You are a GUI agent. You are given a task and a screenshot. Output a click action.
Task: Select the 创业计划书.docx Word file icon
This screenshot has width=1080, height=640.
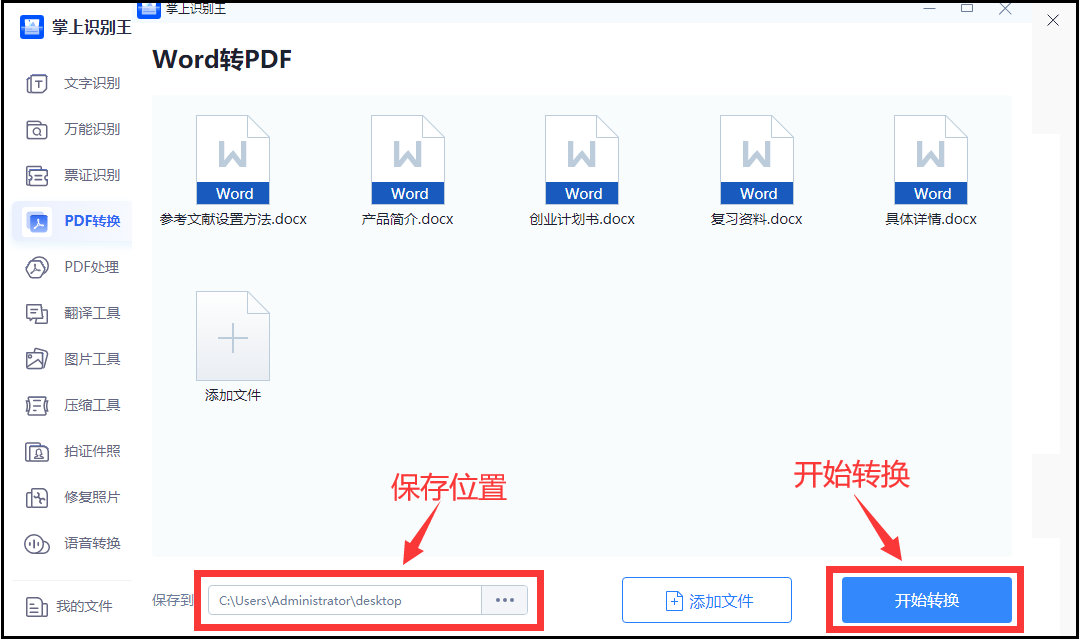[582, 160]
